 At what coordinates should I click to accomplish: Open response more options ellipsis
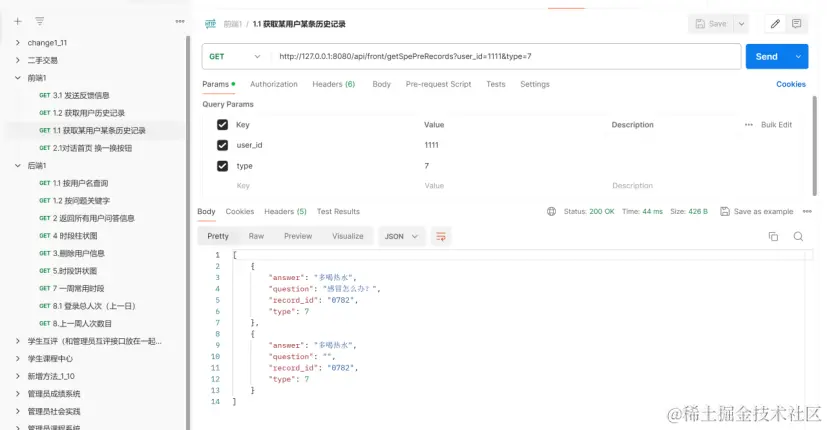[x=807, y=211]
